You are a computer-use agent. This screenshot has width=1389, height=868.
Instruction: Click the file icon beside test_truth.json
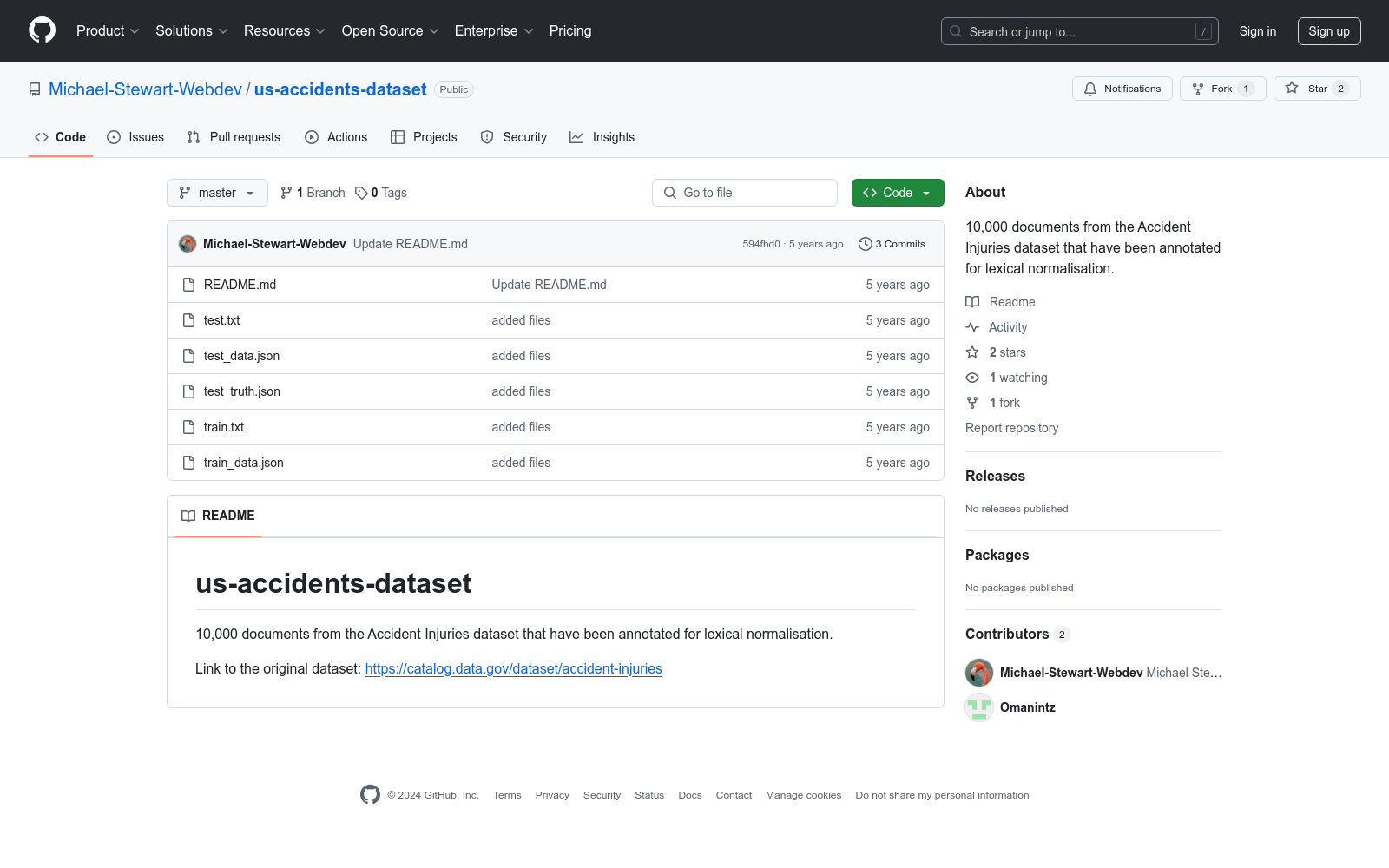(188, 391)
